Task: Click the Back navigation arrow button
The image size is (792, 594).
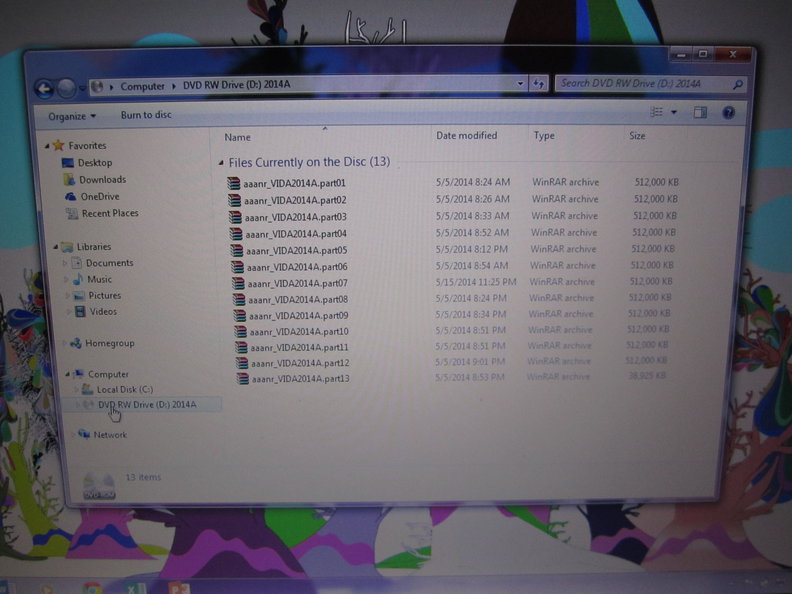Action: (44, 89)
